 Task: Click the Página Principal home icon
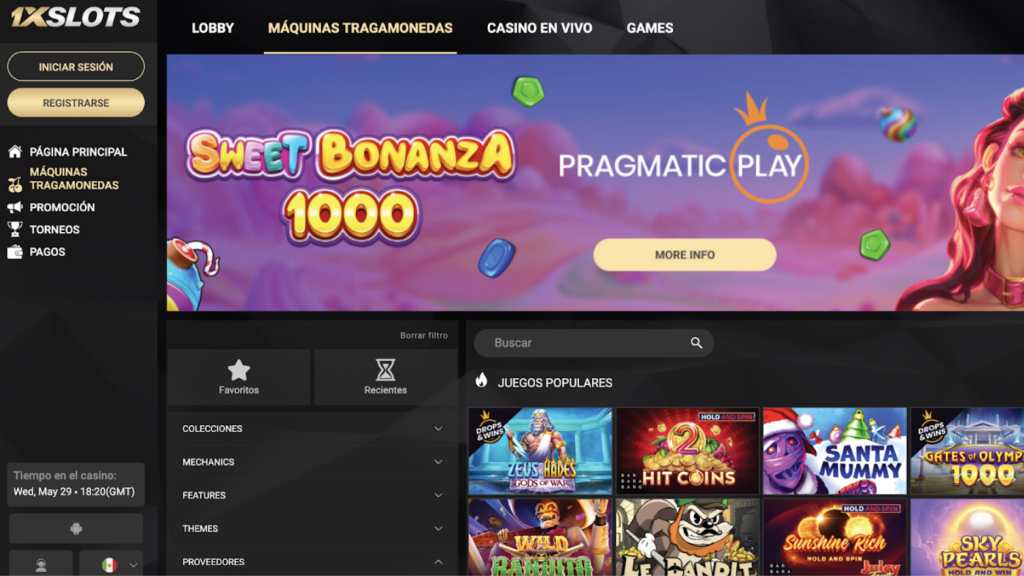coord(14,152)
